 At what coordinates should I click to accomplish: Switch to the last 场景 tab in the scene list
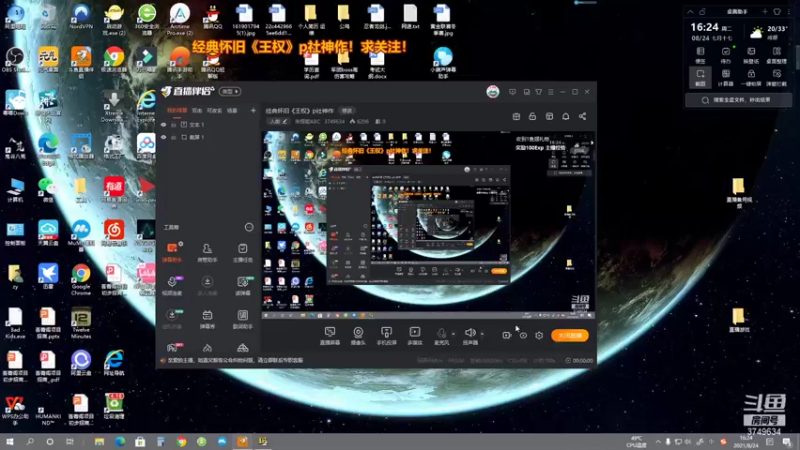point(232,110)
